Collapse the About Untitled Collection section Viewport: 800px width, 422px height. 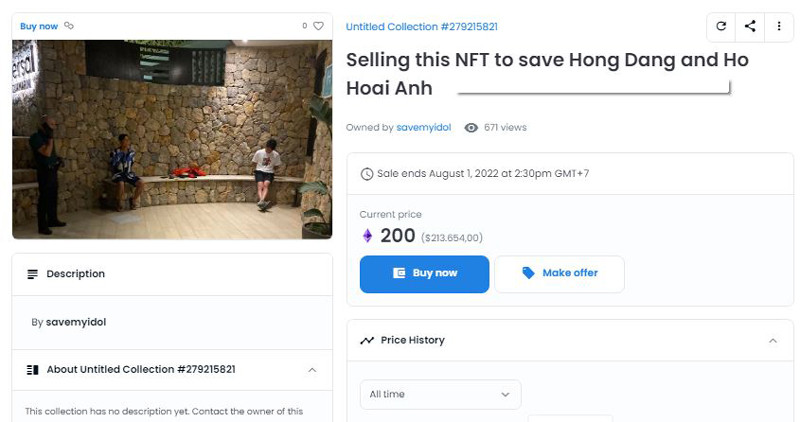point(312,370)
